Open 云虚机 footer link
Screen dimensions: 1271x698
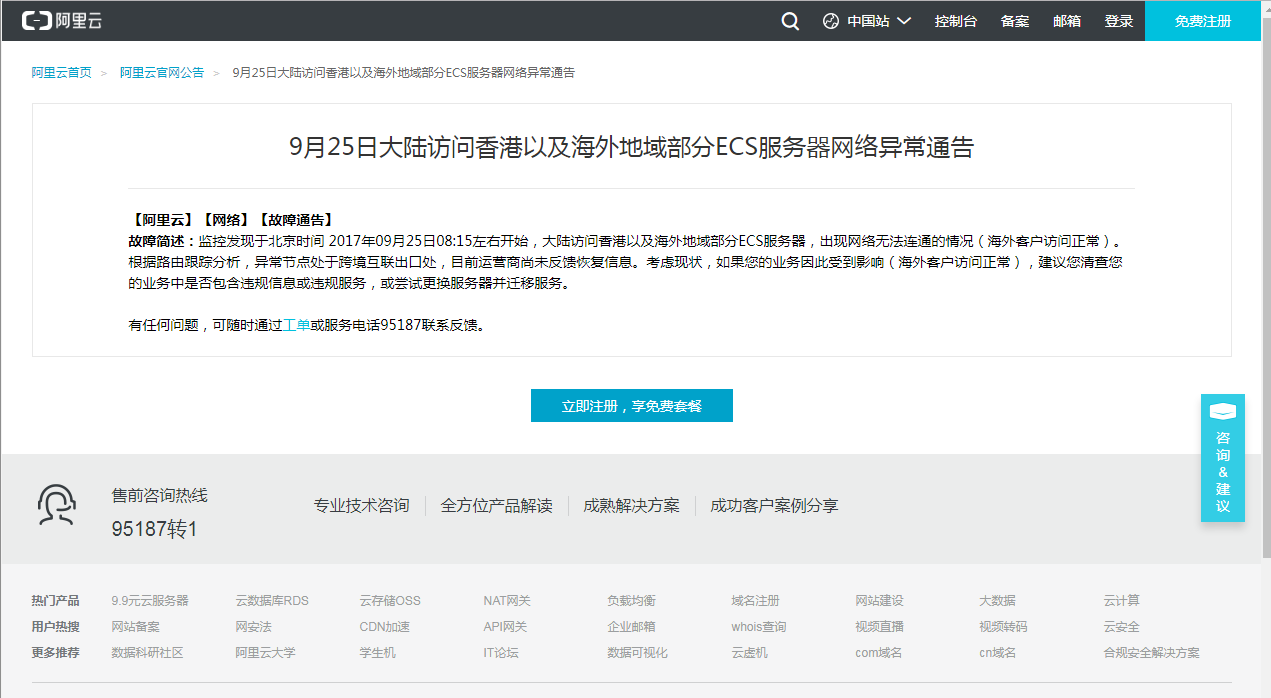(749, 653)
